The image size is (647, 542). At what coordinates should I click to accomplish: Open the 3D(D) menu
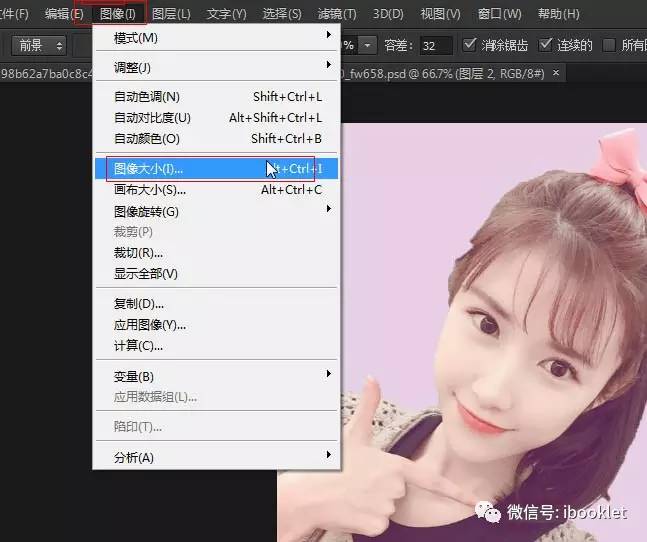(388, 14)
